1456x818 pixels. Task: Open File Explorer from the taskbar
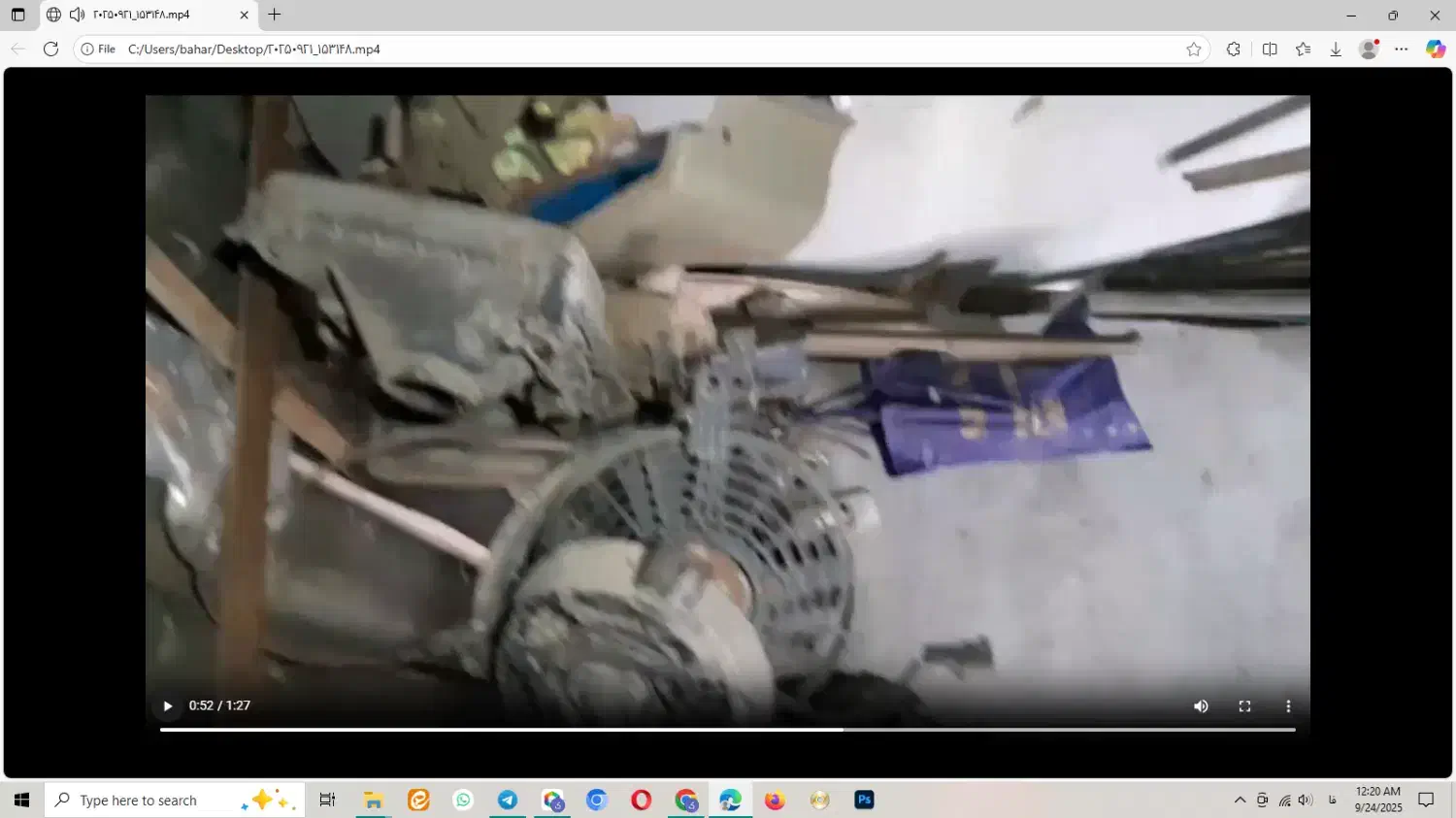373,800
